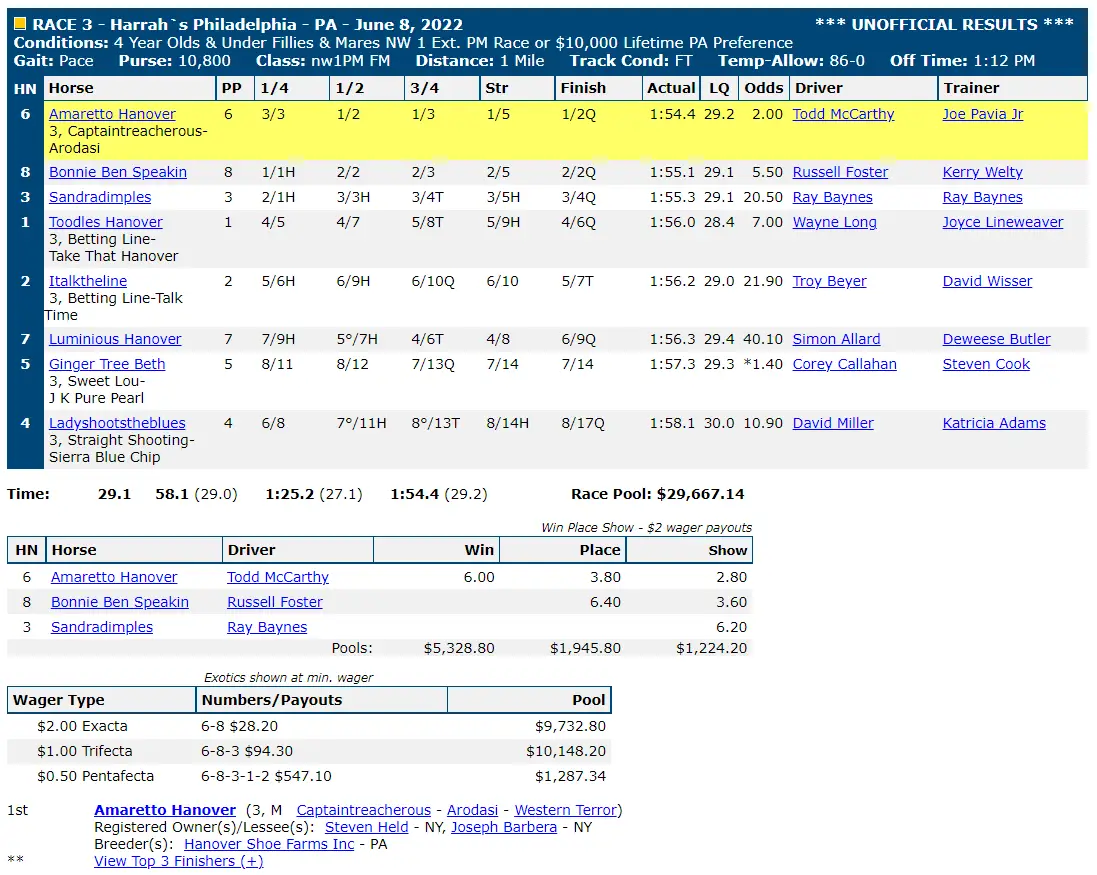1097x875 pixels.
Task: Click the Win payout 6.00 value
Action: pos(479,577)
